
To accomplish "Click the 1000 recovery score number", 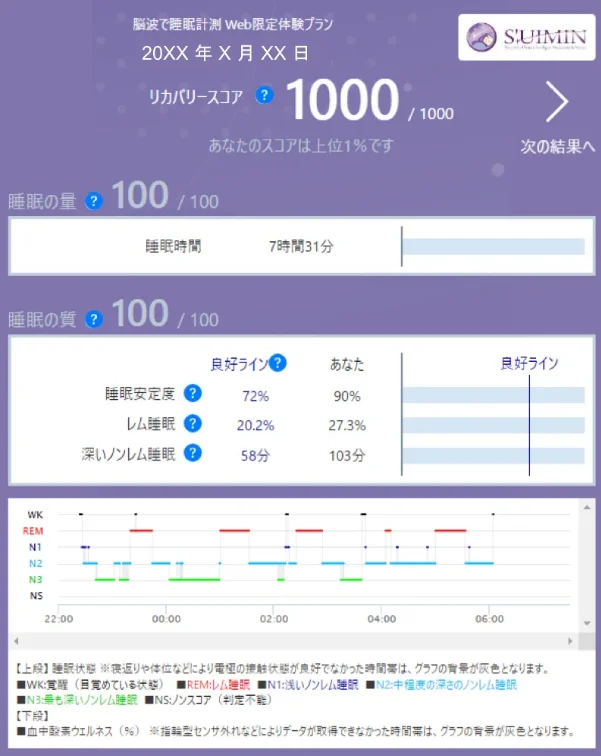I will pyautogui.click(x=343, y=100).
